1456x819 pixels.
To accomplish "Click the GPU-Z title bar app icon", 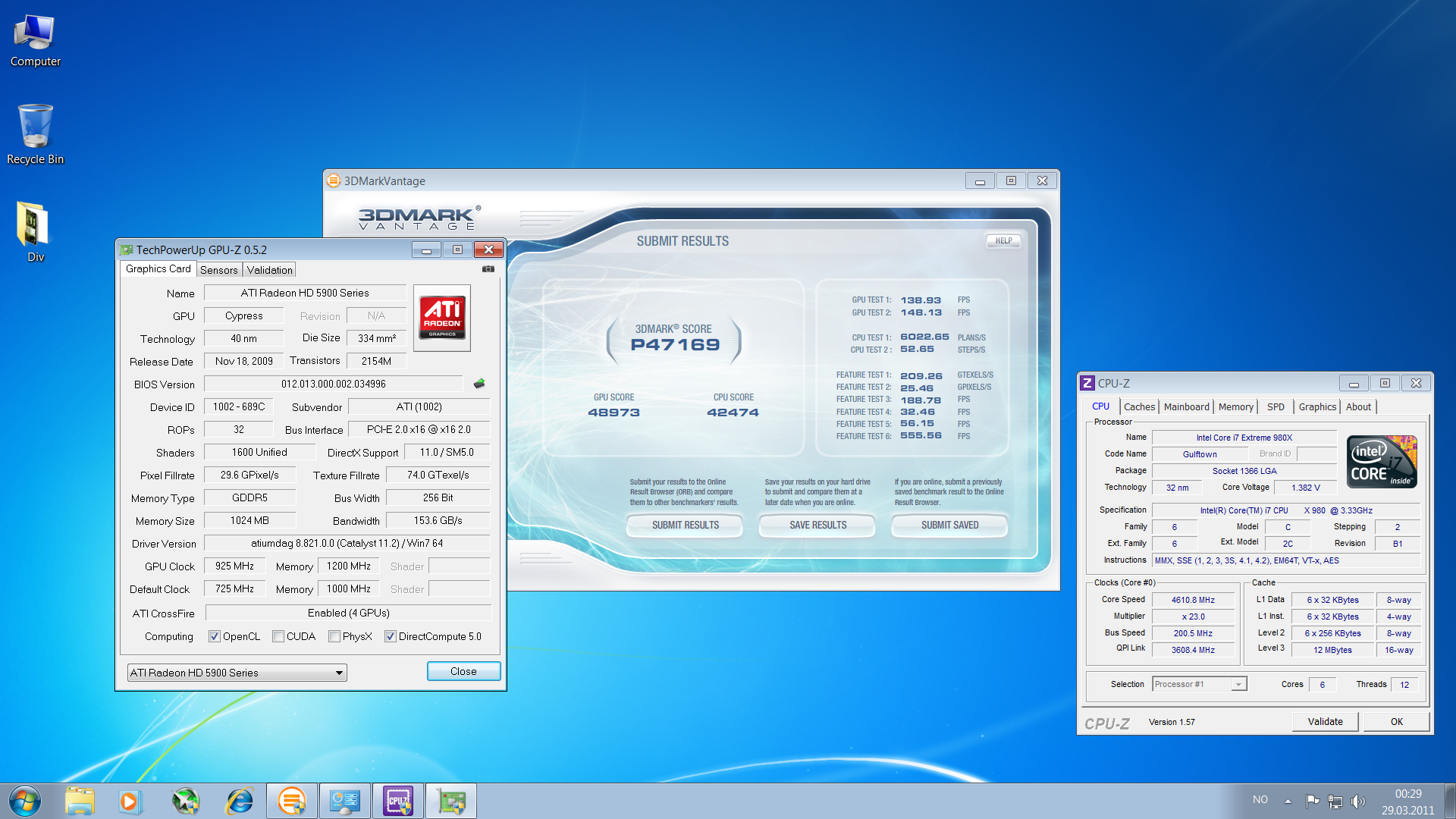I will coord(127,249).
